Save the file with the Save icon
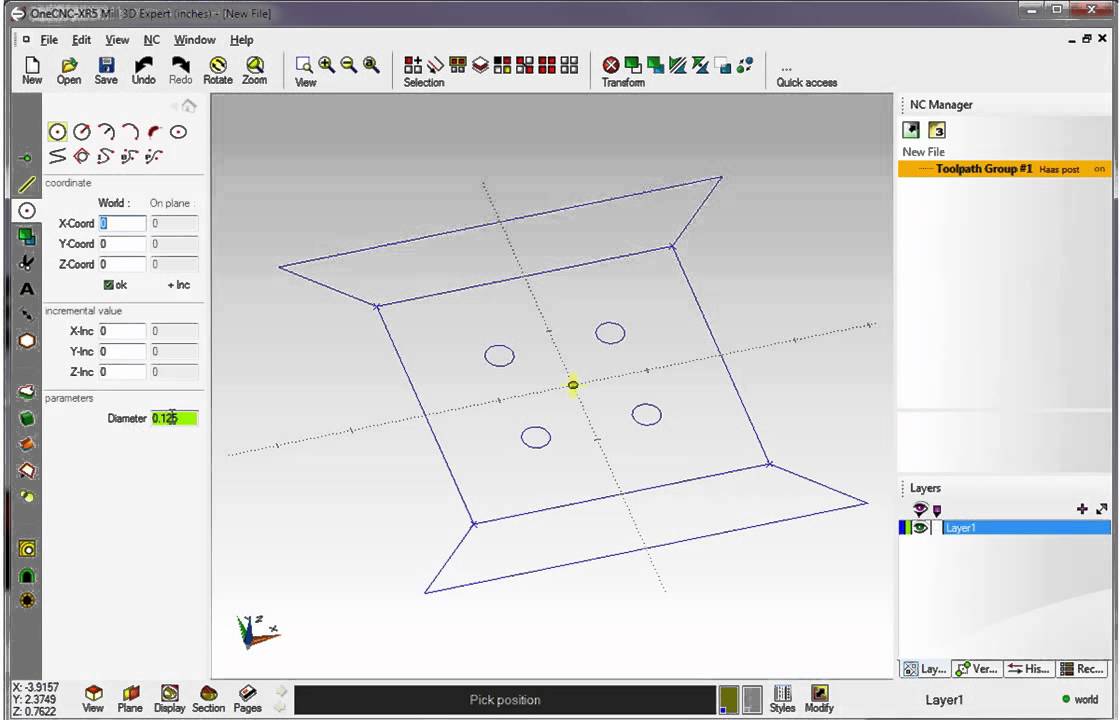 (x=106, y=71)
